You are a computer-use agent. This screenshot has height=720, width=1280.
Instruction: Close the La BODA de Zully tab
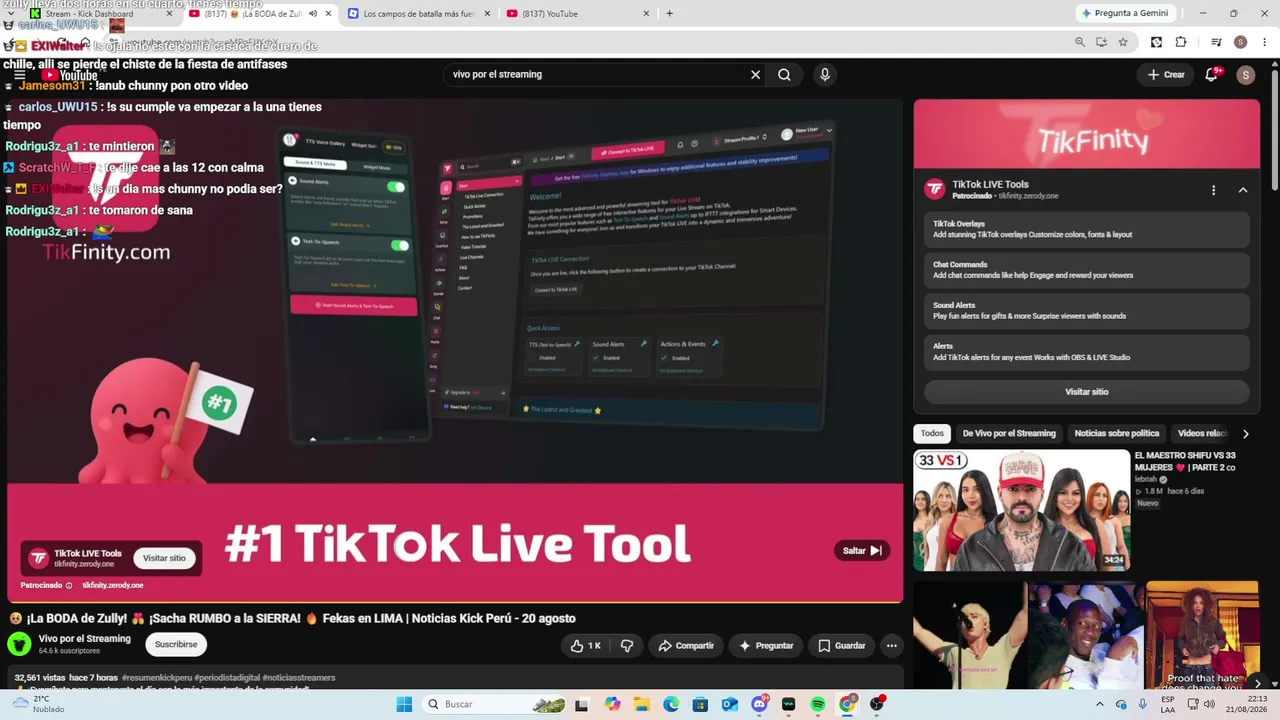(x=328, y=14)
